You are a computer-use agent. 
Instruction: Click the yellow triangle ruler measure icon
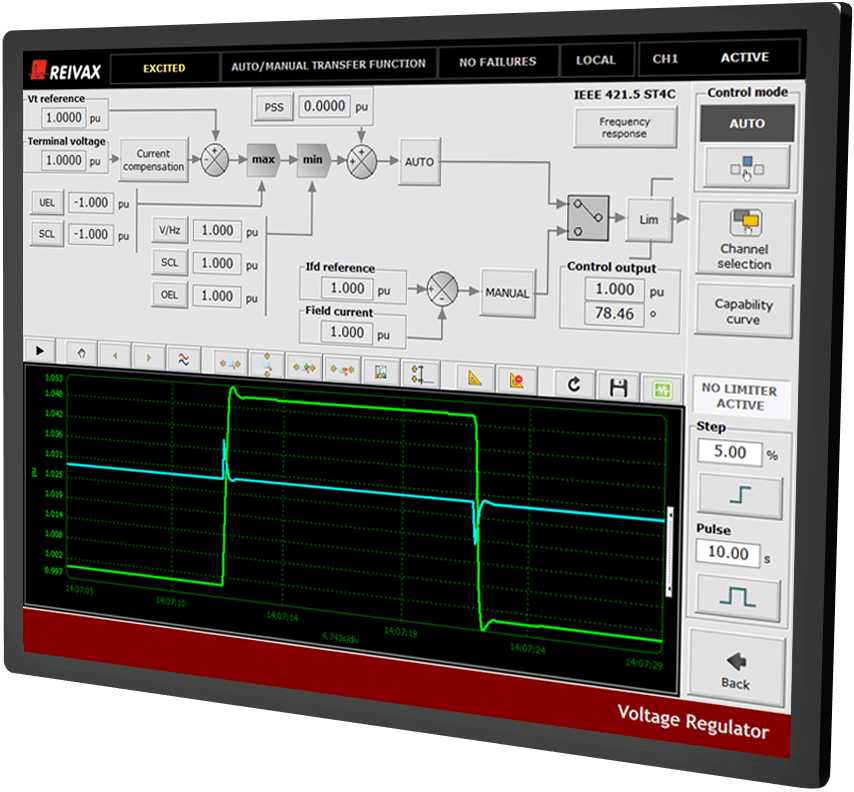474,378
